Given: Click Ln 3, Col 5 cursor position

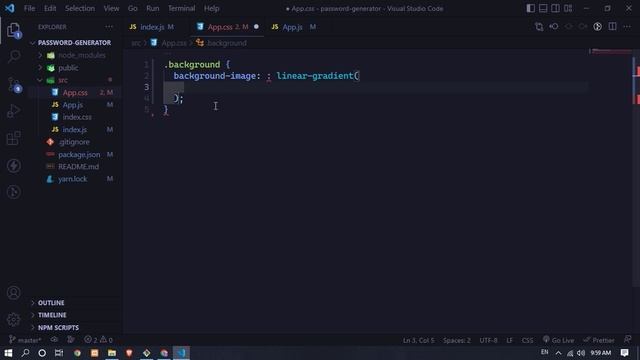Looking at the screenshot, I should tap(419, 340).
